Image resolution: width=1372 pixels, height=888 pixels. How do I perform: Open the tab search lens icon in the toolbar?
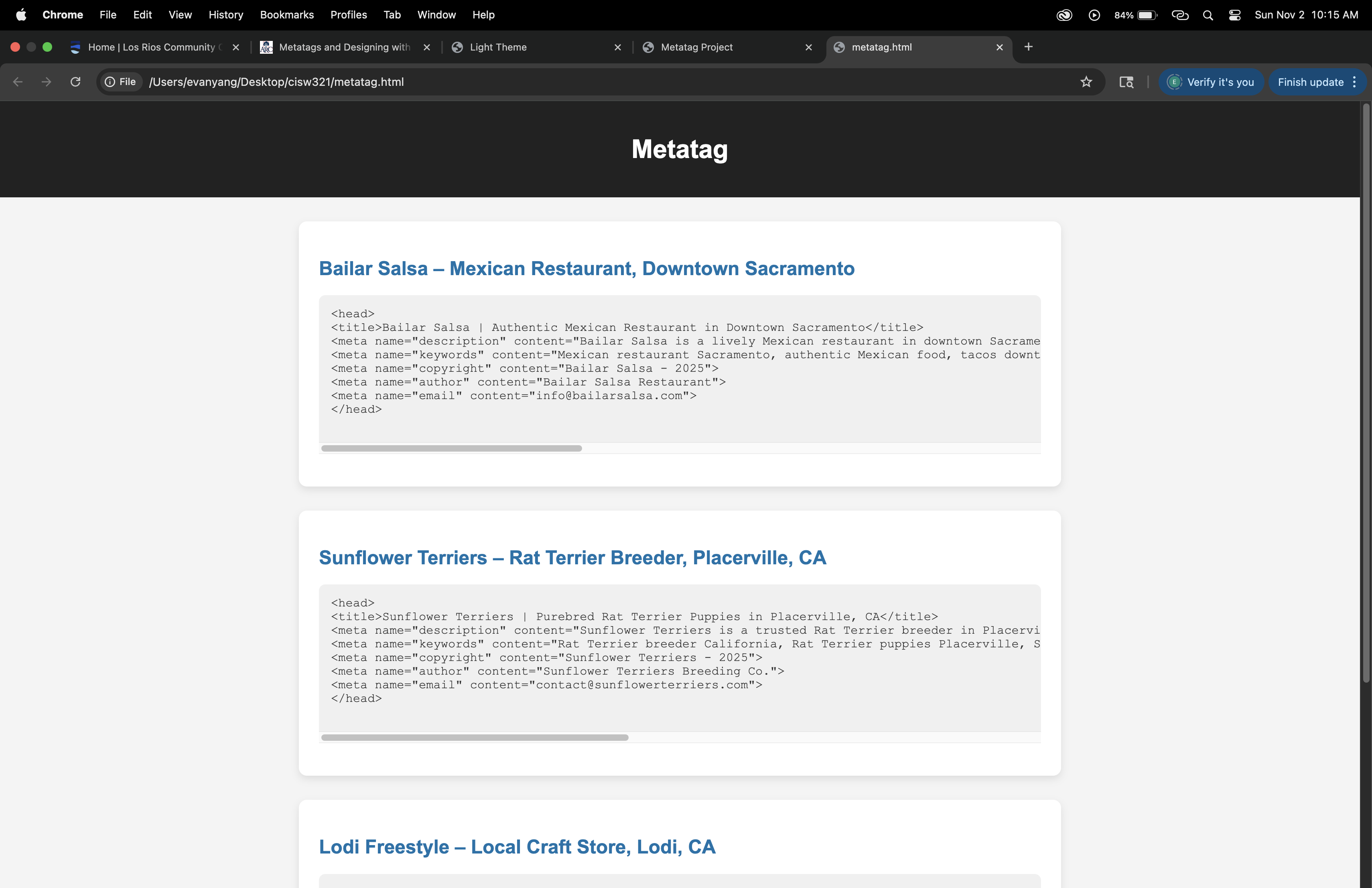(x=1126, y=82)
